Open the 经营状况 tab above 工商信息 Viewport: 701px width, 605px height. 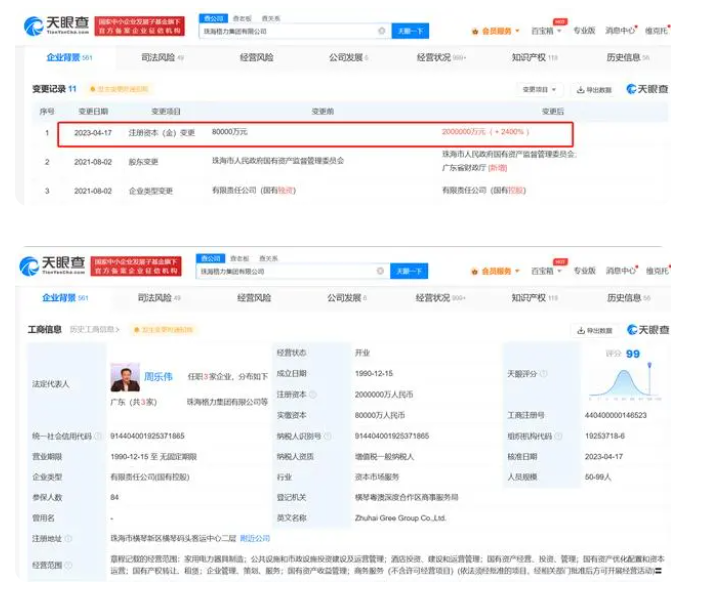(440, 298)
